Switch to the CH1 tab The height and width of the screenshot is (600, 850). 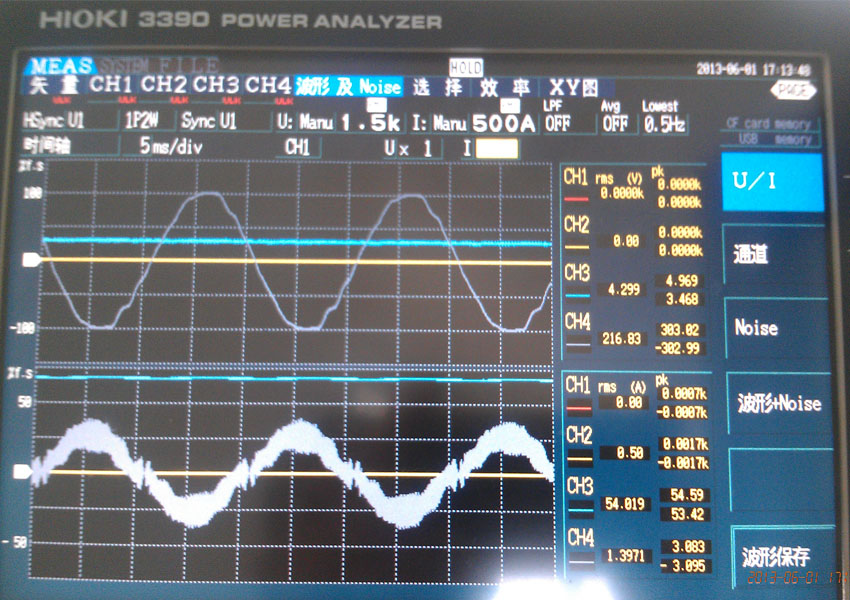pos(110,87)
